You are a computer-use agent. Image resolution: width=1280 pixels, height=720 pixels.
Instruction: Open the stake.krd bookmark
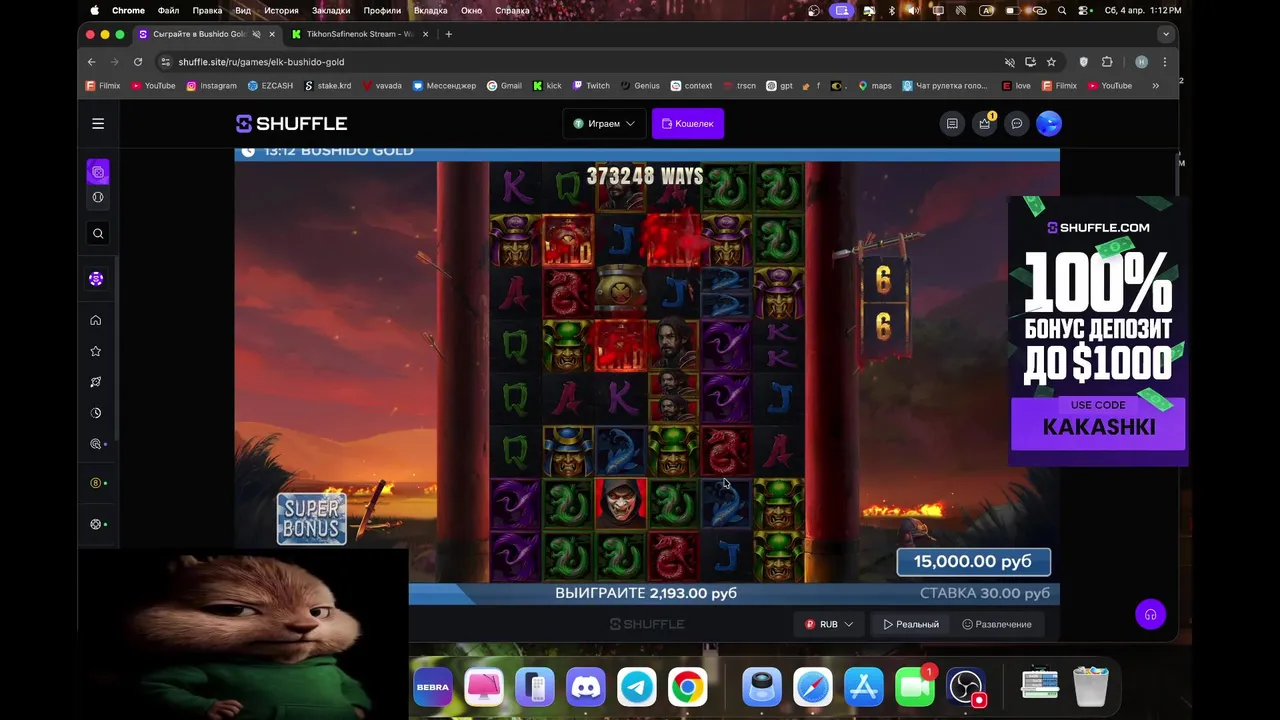tap(328, 86)
